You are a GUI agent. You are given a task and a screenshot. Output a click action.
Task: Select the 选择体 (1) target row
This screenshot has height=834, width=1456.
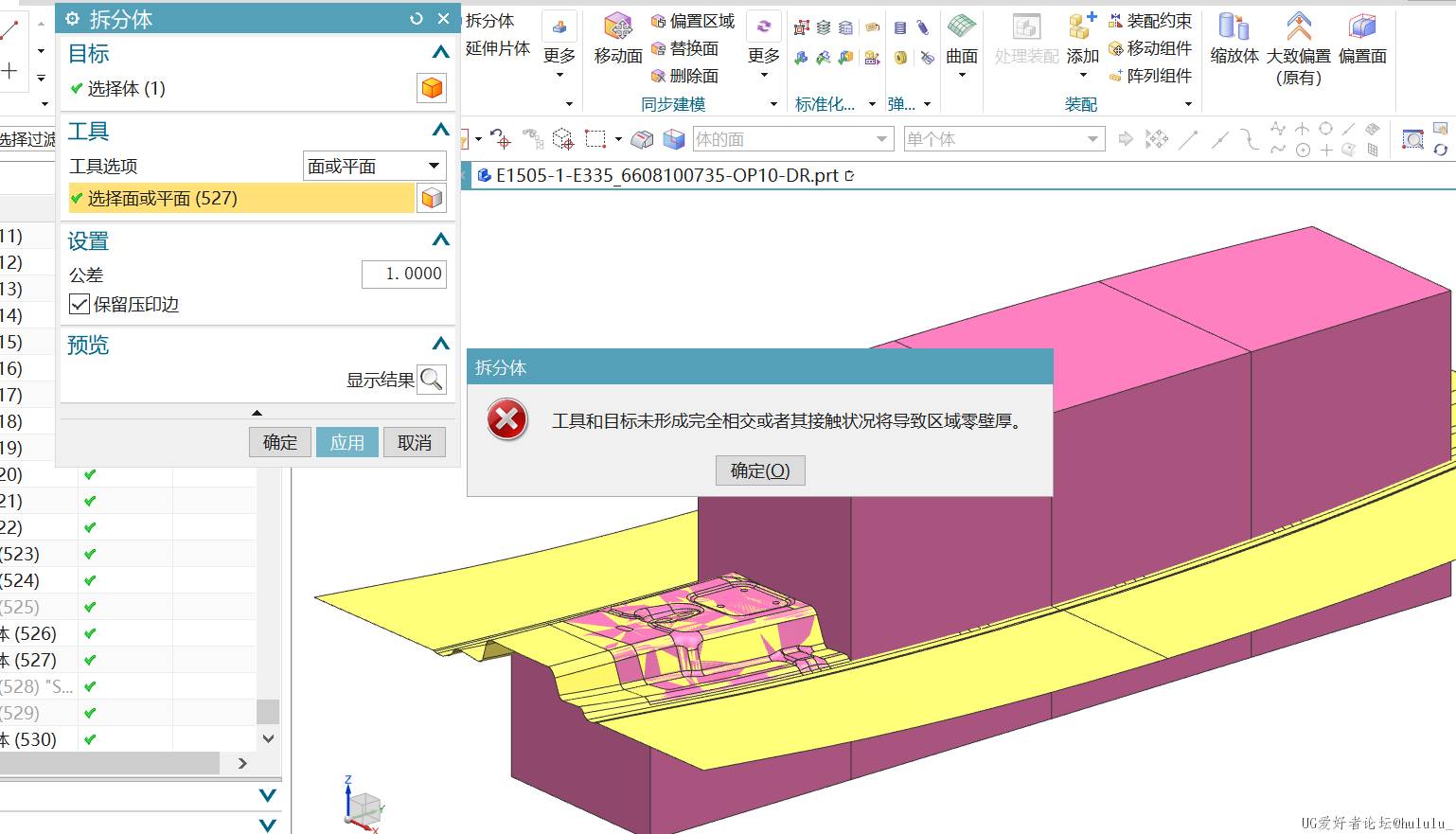[x=241, y=88]
